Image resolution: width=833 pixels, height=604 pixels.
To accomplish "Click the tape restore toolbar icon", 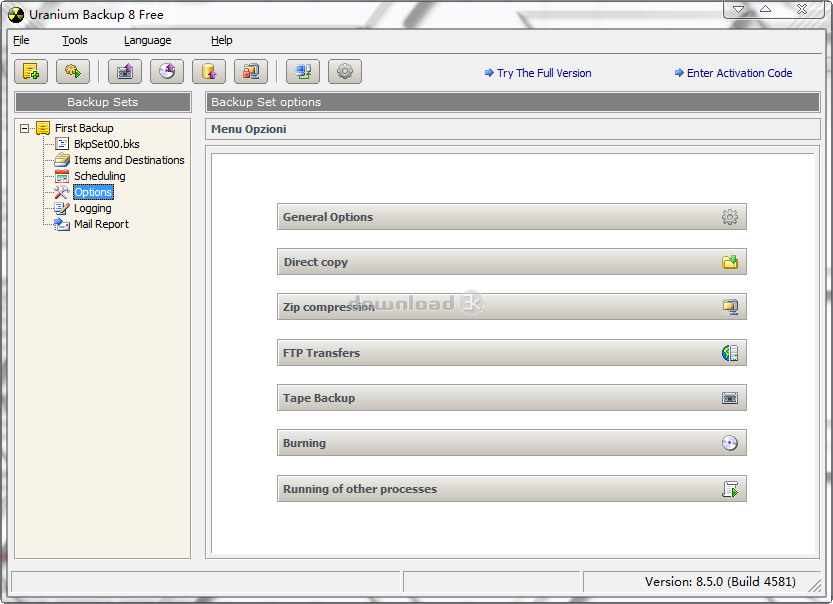I will coord(125,71).
